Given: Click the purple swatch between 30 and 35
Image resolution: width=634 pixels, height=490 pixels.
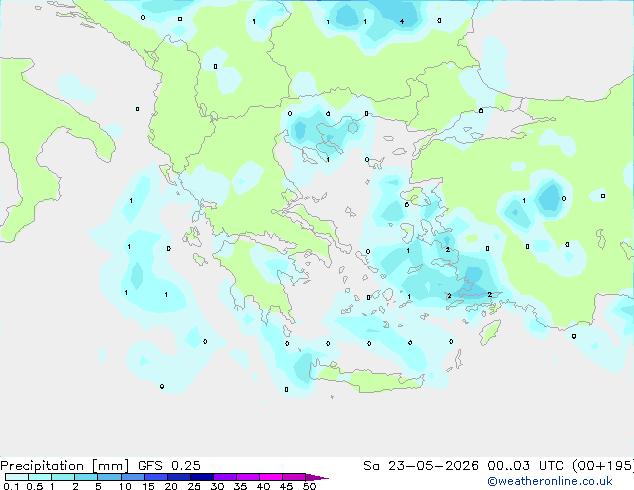Looking at the screenshot, I should point(225,477).
